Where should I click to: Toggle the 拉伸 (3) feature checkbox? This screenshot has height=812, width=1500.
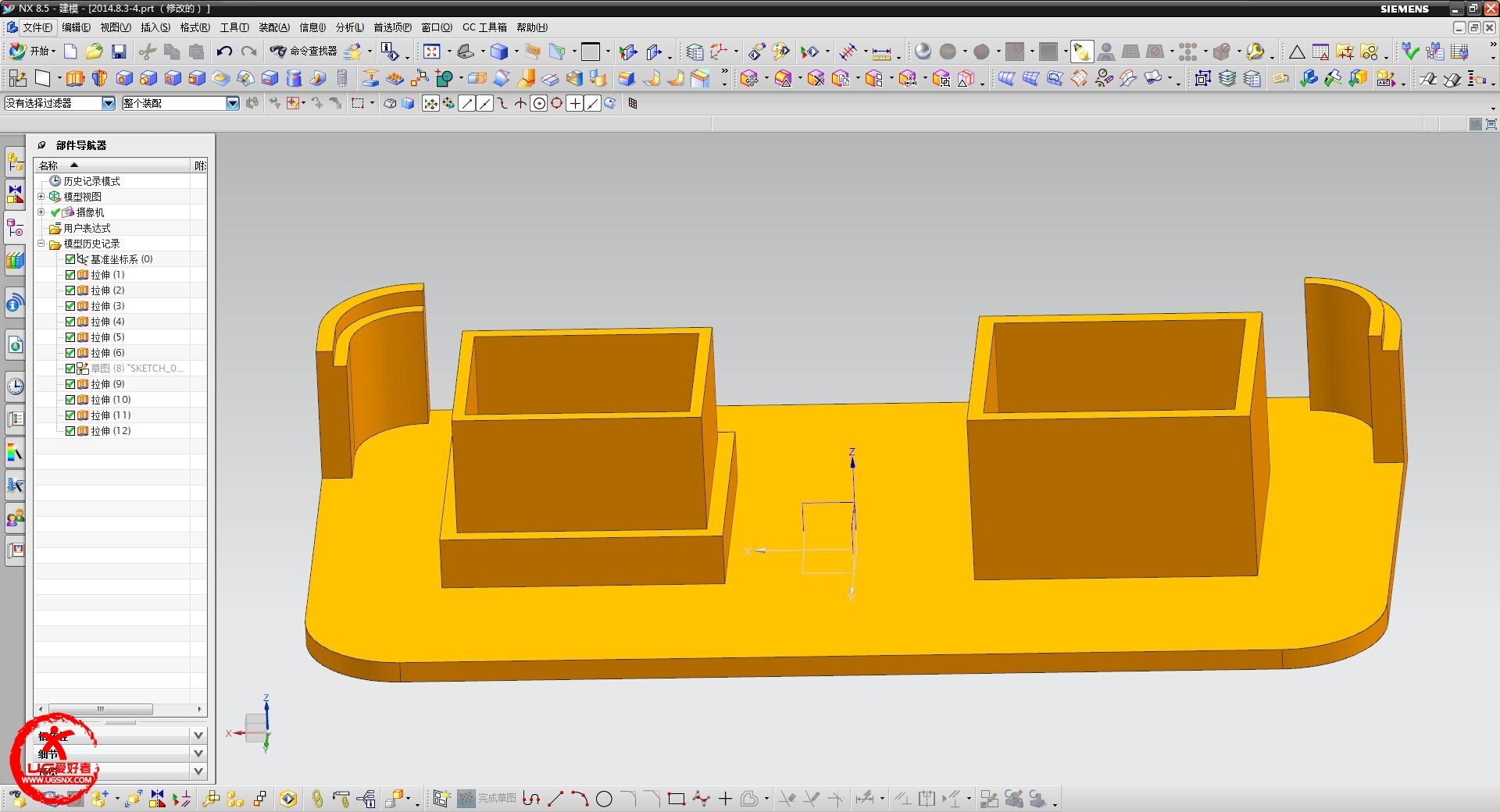click(70, 306)
